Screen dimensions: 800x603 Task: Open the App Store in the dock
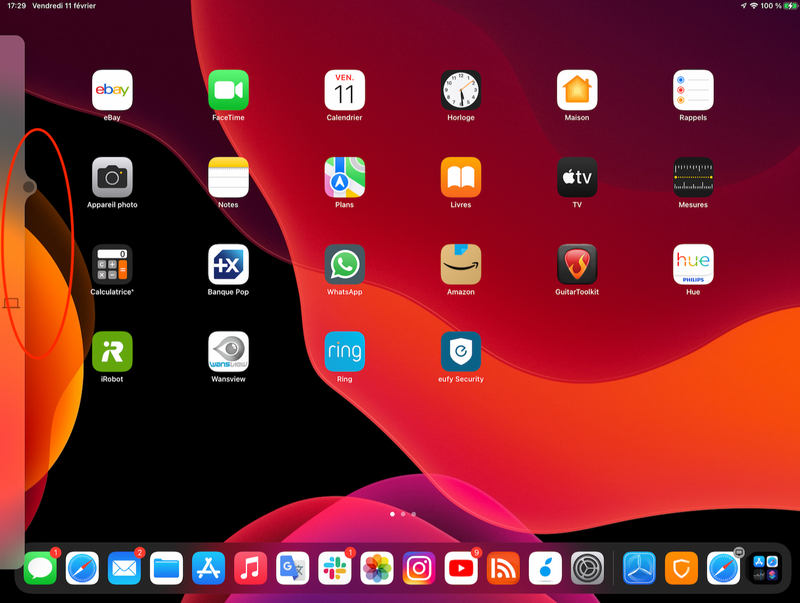click(208, 568)
